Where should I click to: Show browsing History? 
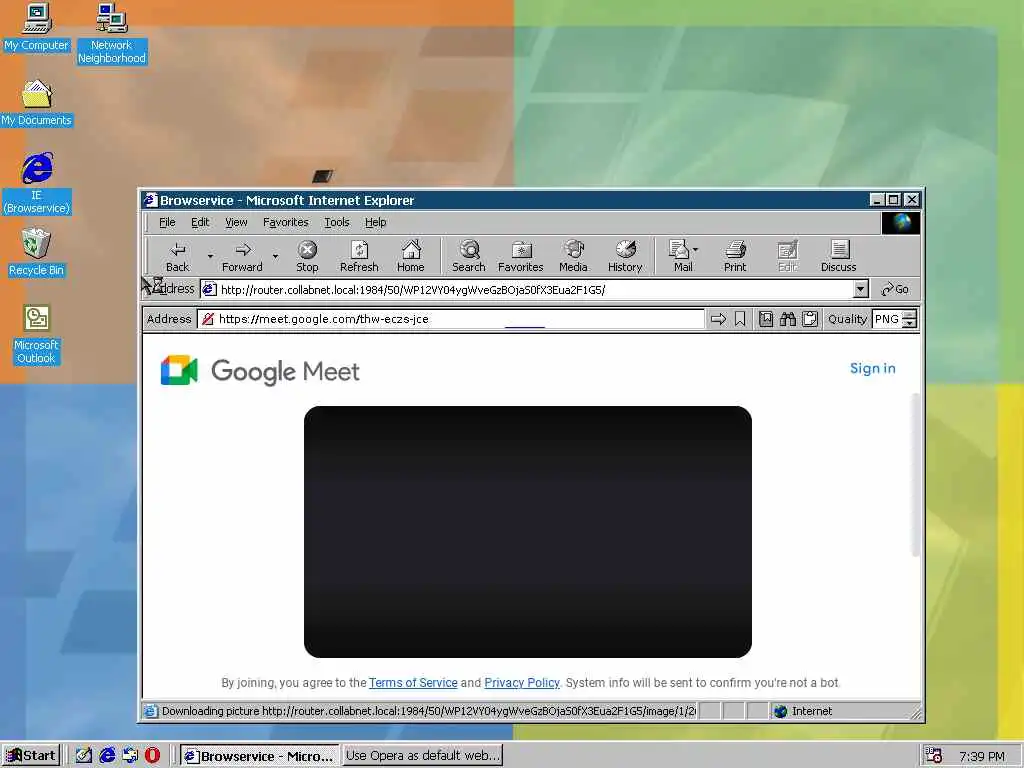click(x=625, y=256)
